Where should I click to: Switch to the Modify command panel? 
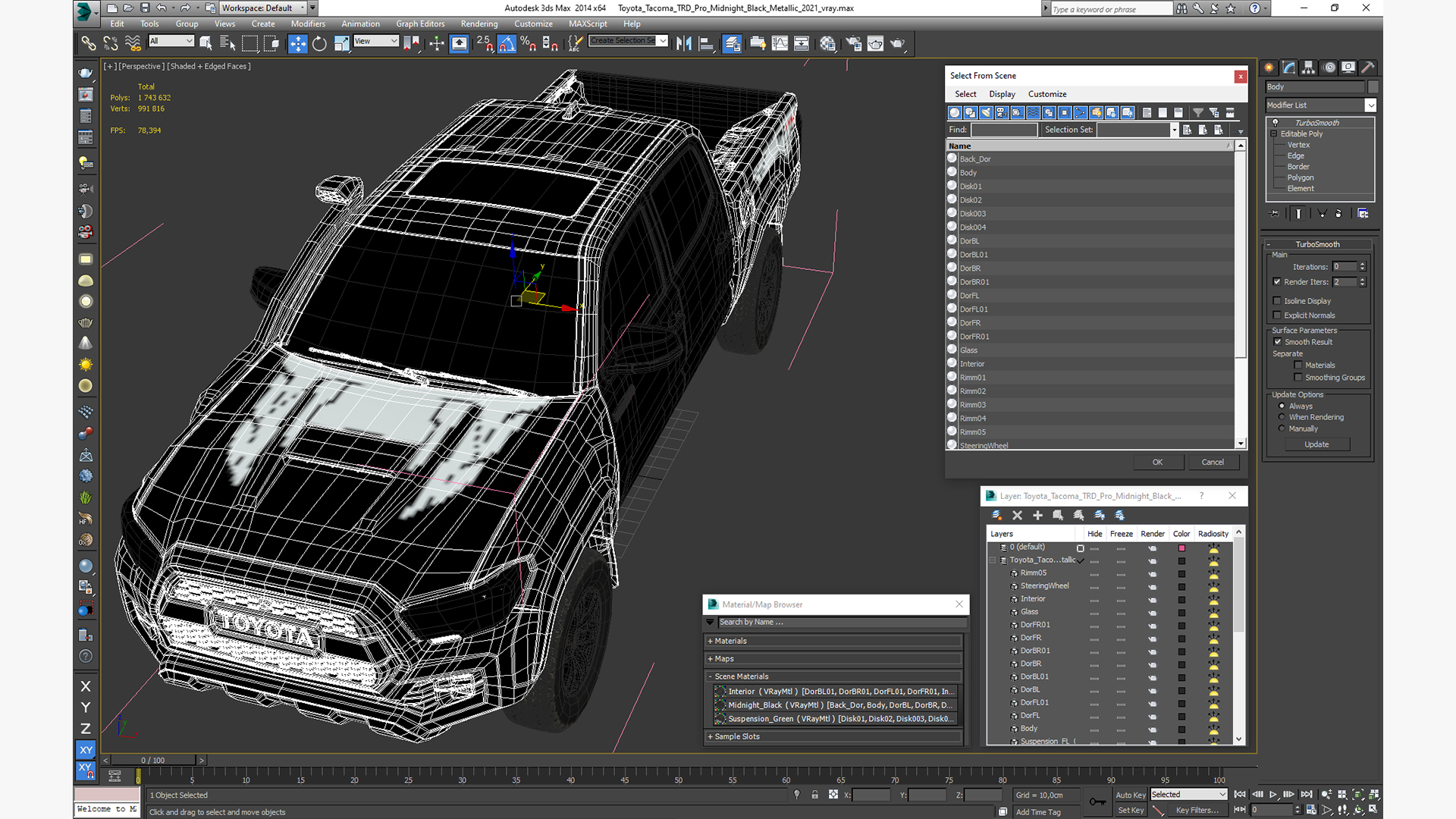pos(1289,67)
